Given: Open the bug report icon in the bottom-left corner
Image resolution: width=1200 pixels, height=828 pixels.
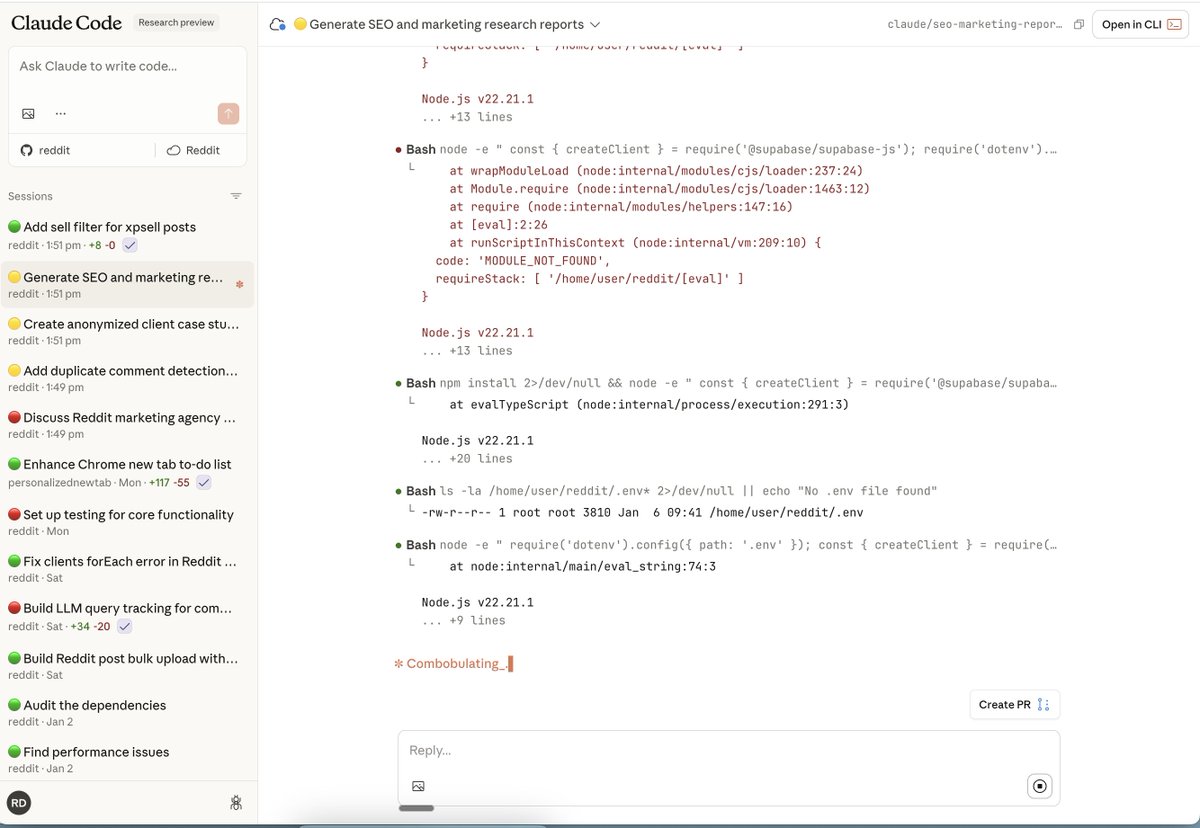Looking at the screenshot, I should pos(236,803).
